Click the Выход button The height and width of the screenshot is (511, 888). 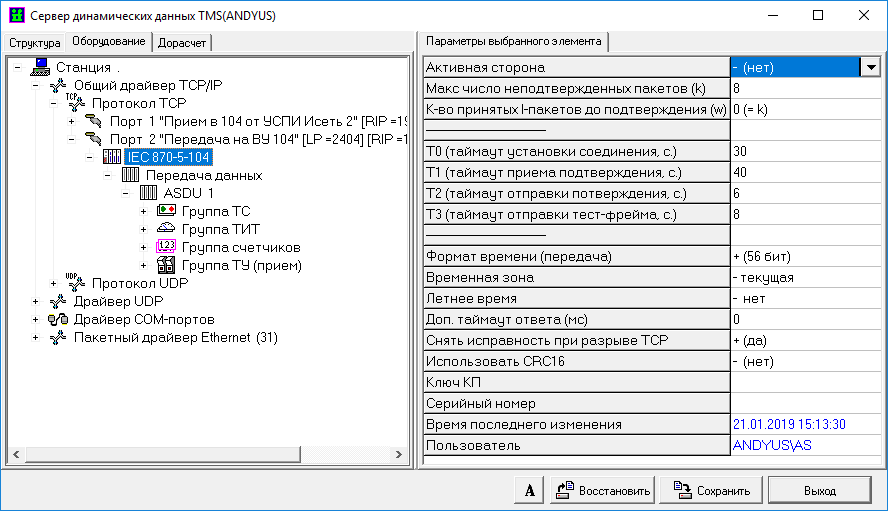pyautogui.click(x=819, y=491)
